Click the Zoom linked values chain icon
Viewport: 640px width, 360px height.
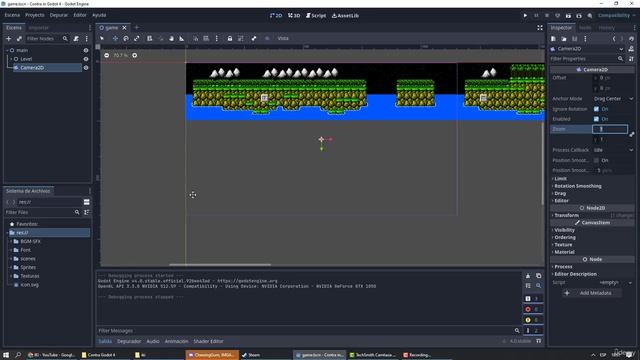[x=632, y=134]
